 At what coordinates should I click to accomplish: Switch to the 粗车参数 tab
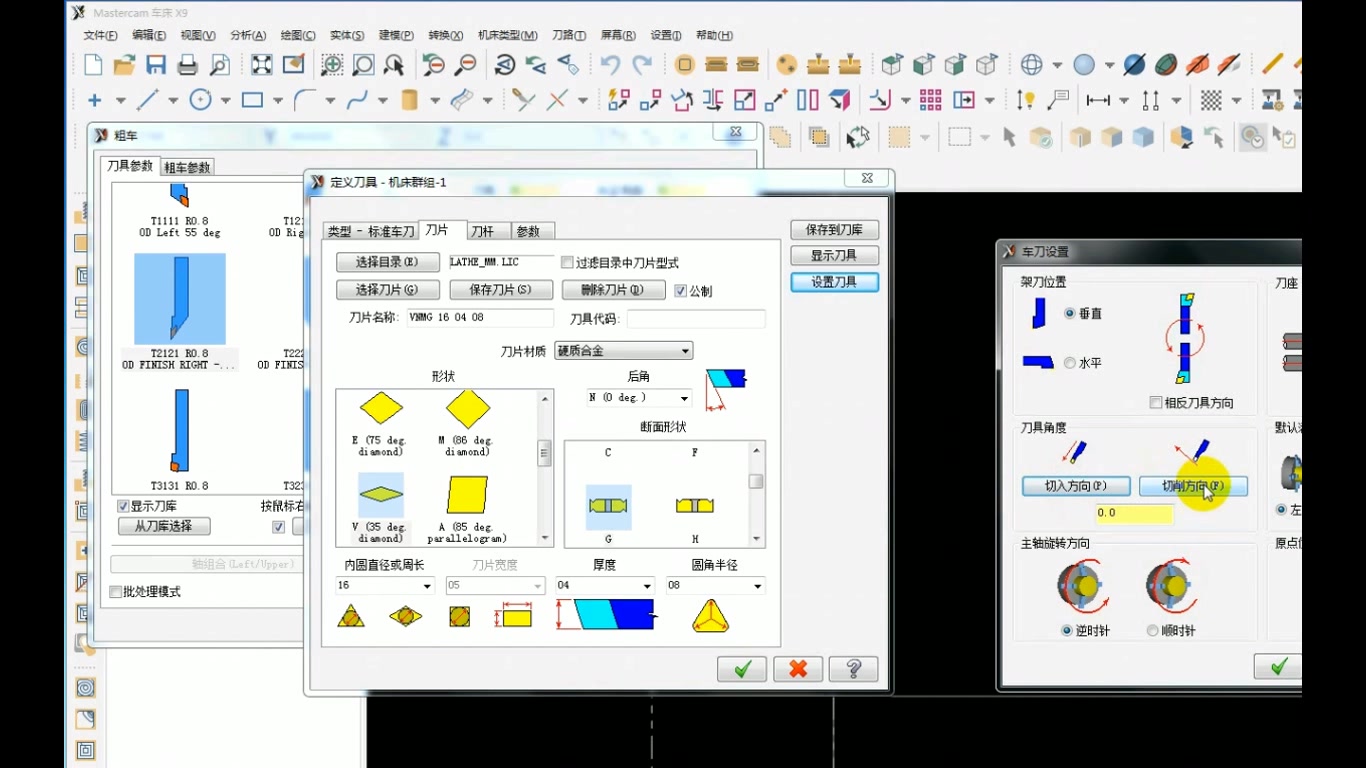coord(187,167)
